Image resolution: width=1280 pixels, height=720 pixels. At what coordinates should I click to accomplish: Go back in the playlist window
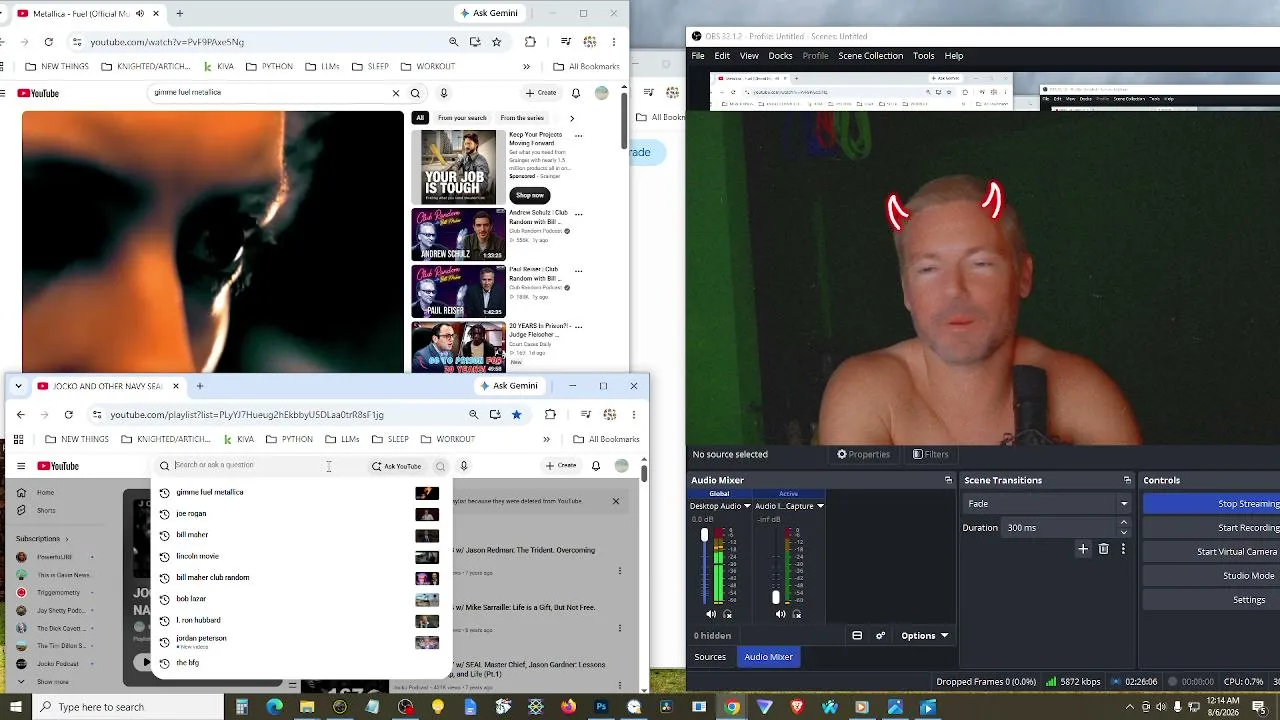click(20, 414)
